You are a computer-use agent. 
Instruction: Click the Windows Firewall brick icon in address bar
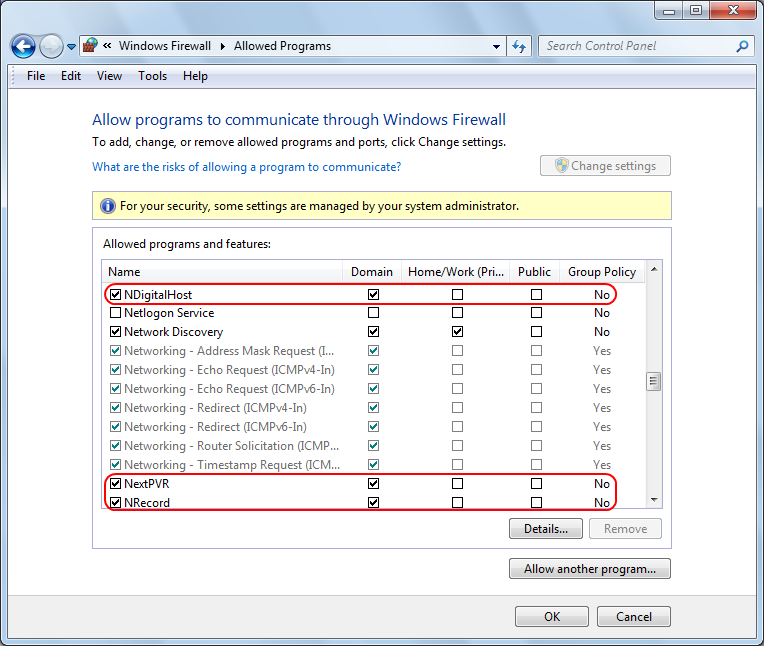pyautogui.click(x=90, y=46)
